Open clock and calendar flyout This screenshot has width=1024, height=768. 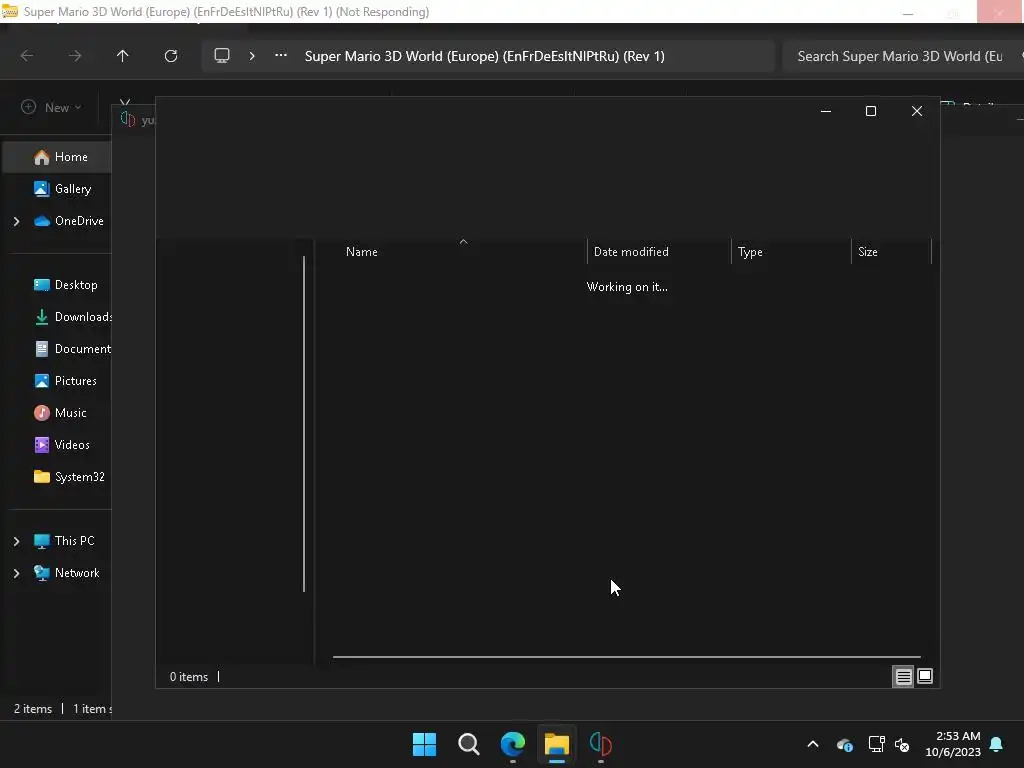pyautogui.click(x=953, y=744)
